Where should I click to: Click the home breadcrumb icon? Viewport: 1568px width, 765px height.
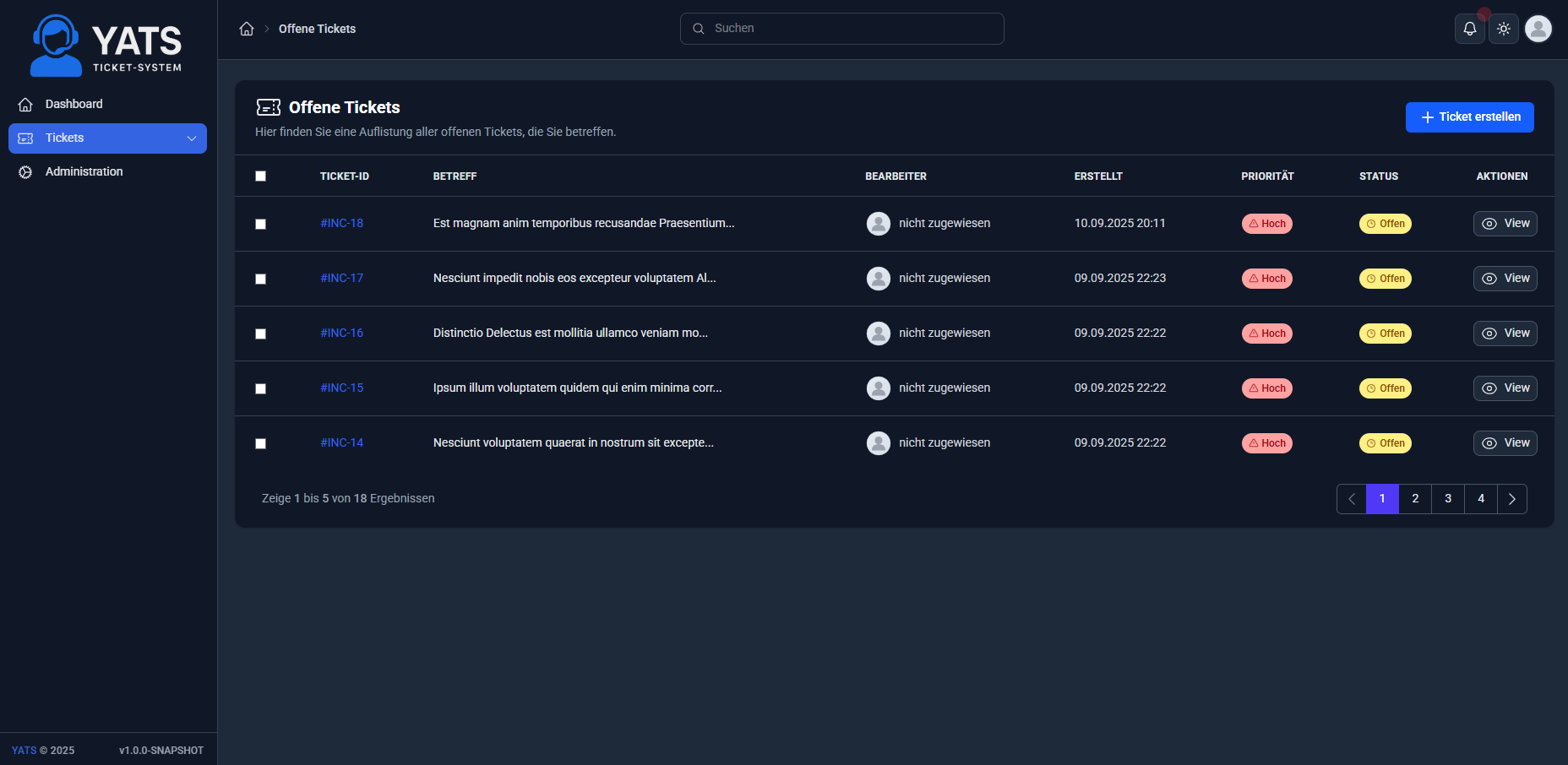(x=246, y=28)
